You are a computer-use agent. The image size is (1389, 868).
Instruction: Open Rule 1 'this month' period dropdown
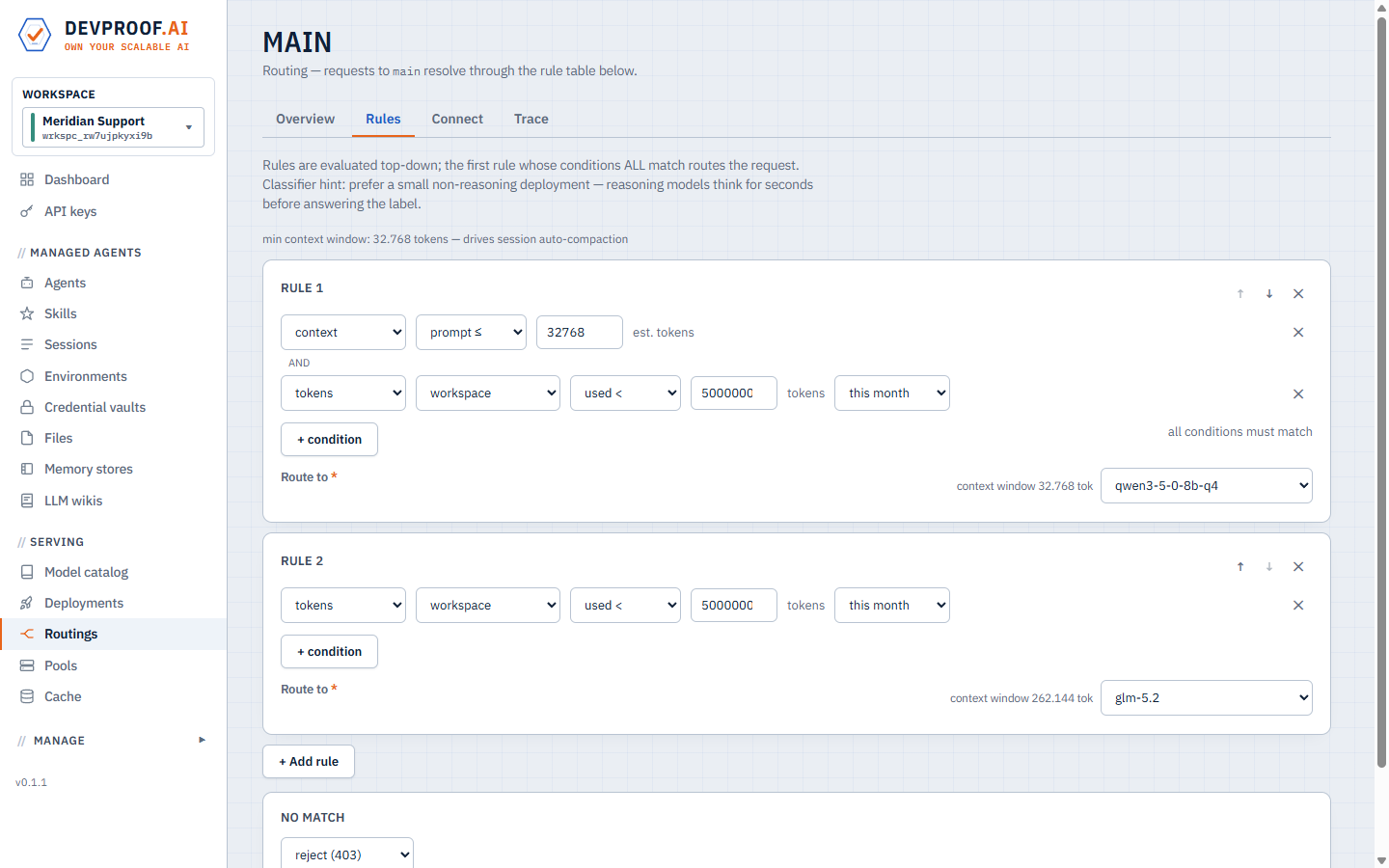(x=892, y=393)
